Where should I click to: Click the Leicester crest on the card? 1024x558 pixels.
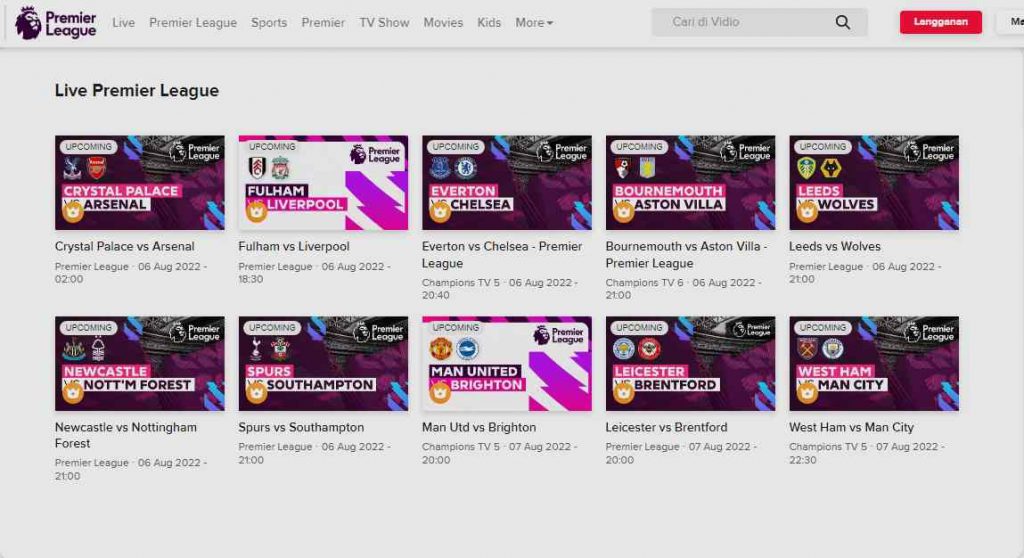pyautogui.click(x=624, y=349)
